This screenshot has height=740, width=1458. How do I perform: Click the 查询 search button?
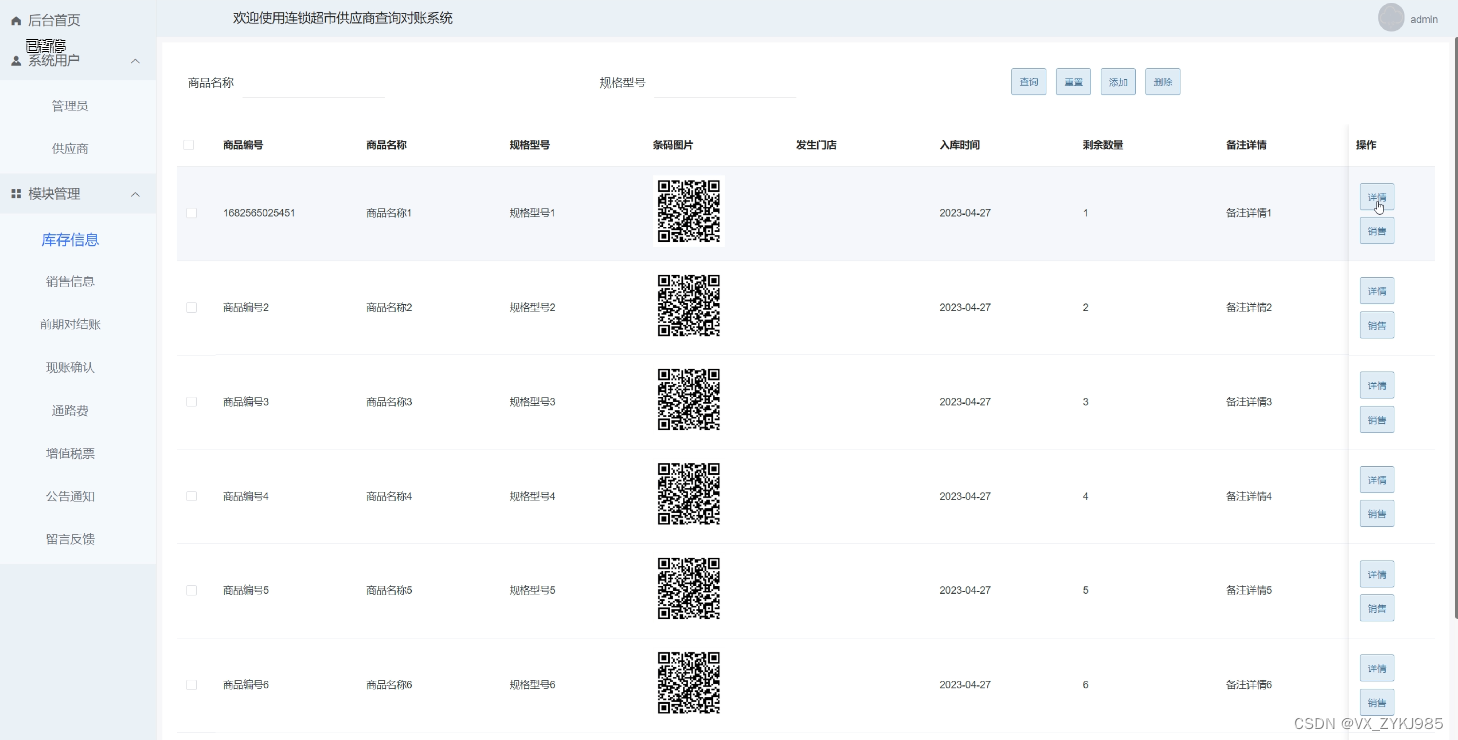click(1029, 82)
